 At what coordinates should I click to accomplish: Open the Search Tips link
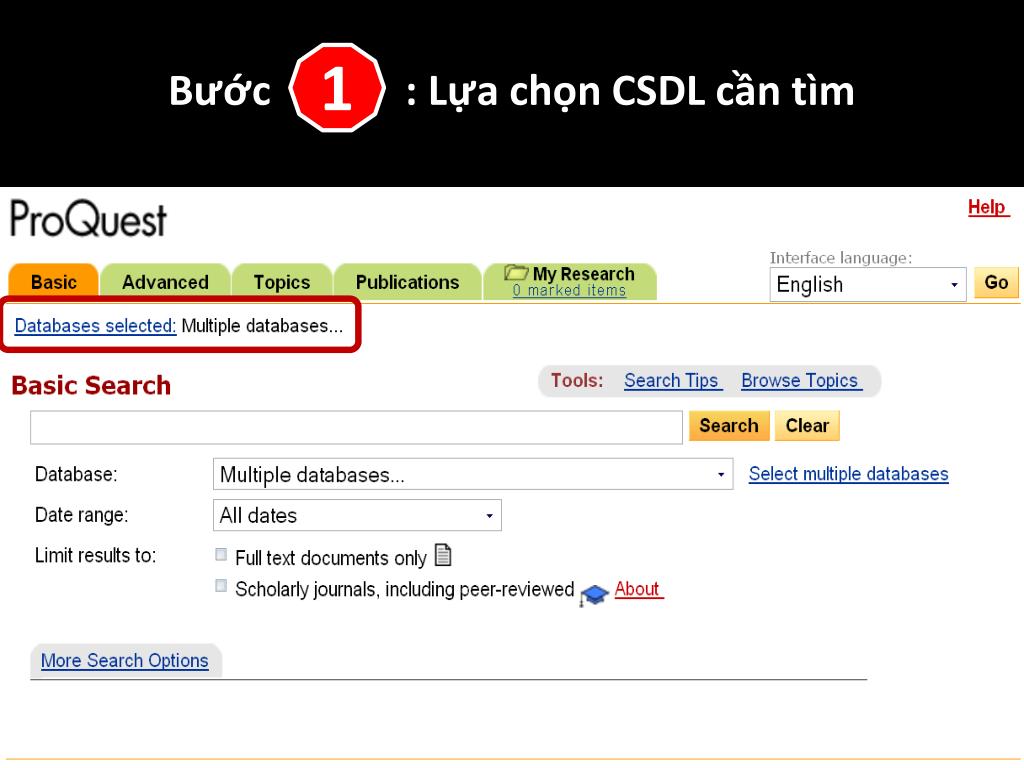point(673,380)
